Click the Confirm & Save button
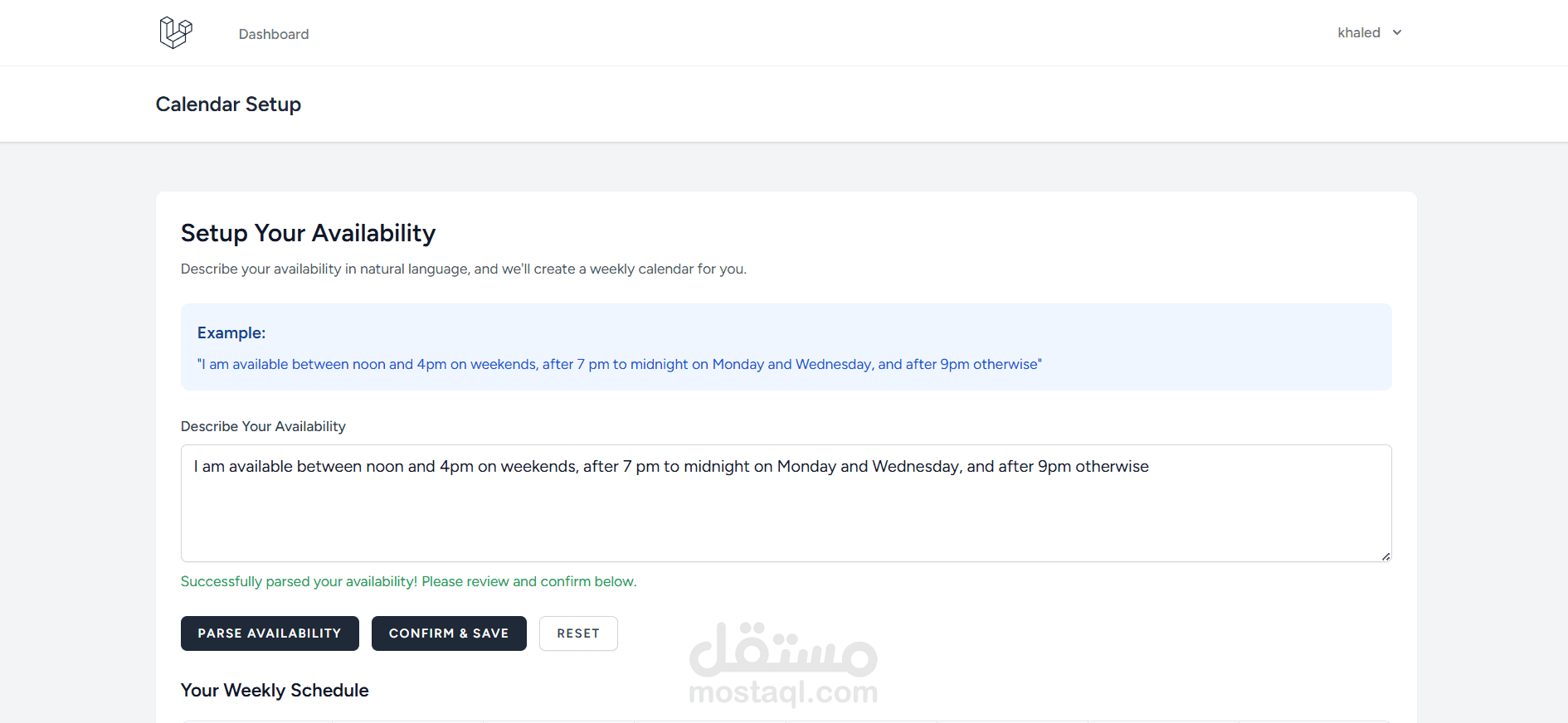This screenshot has width=1568, height=723. [x=449, y=633]
